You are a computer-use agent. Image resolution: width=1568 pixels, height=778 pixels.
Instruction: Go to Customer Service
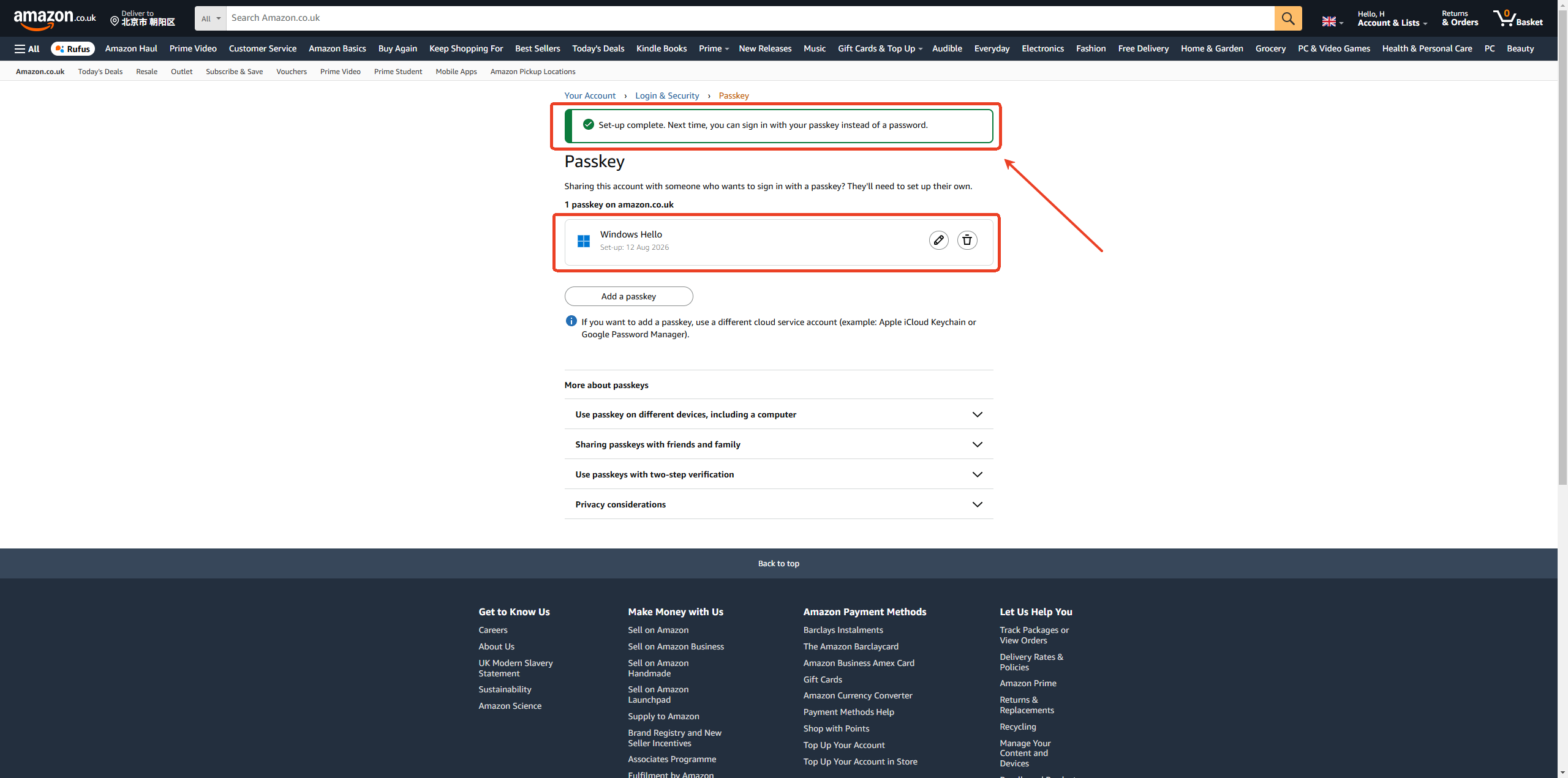(263, 49)
